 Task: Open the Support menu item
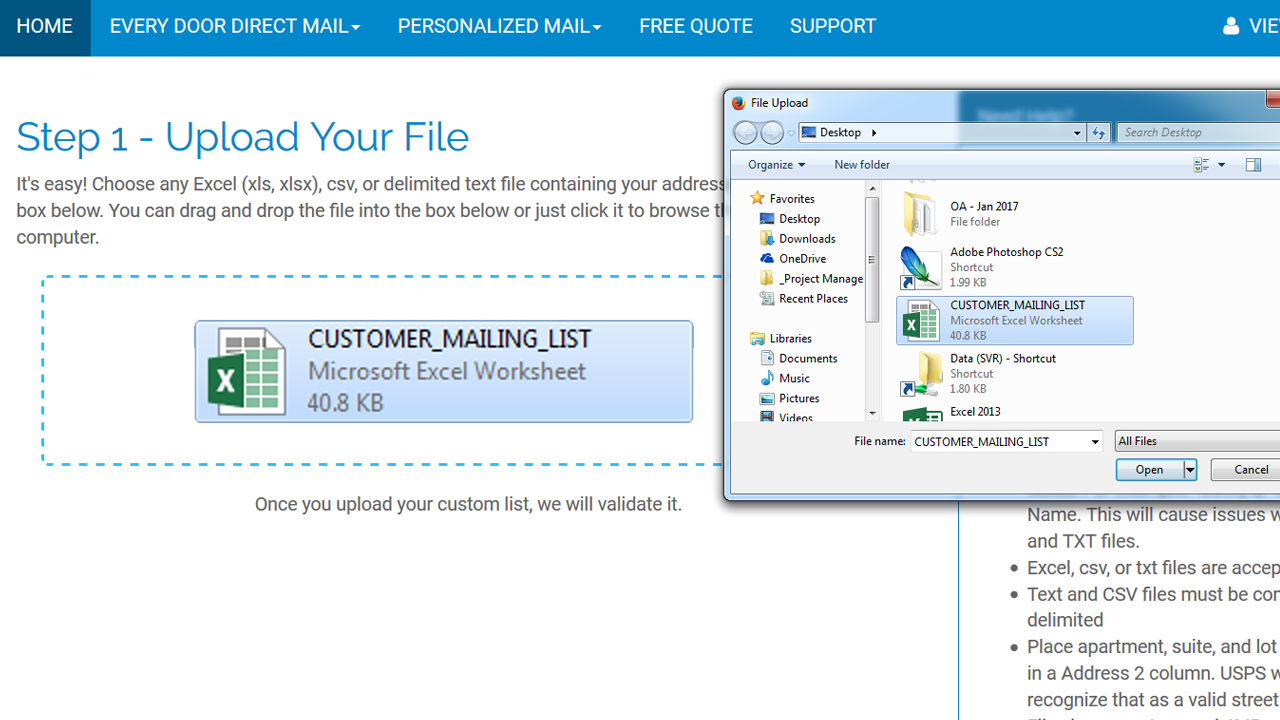(x=832, y=27)
